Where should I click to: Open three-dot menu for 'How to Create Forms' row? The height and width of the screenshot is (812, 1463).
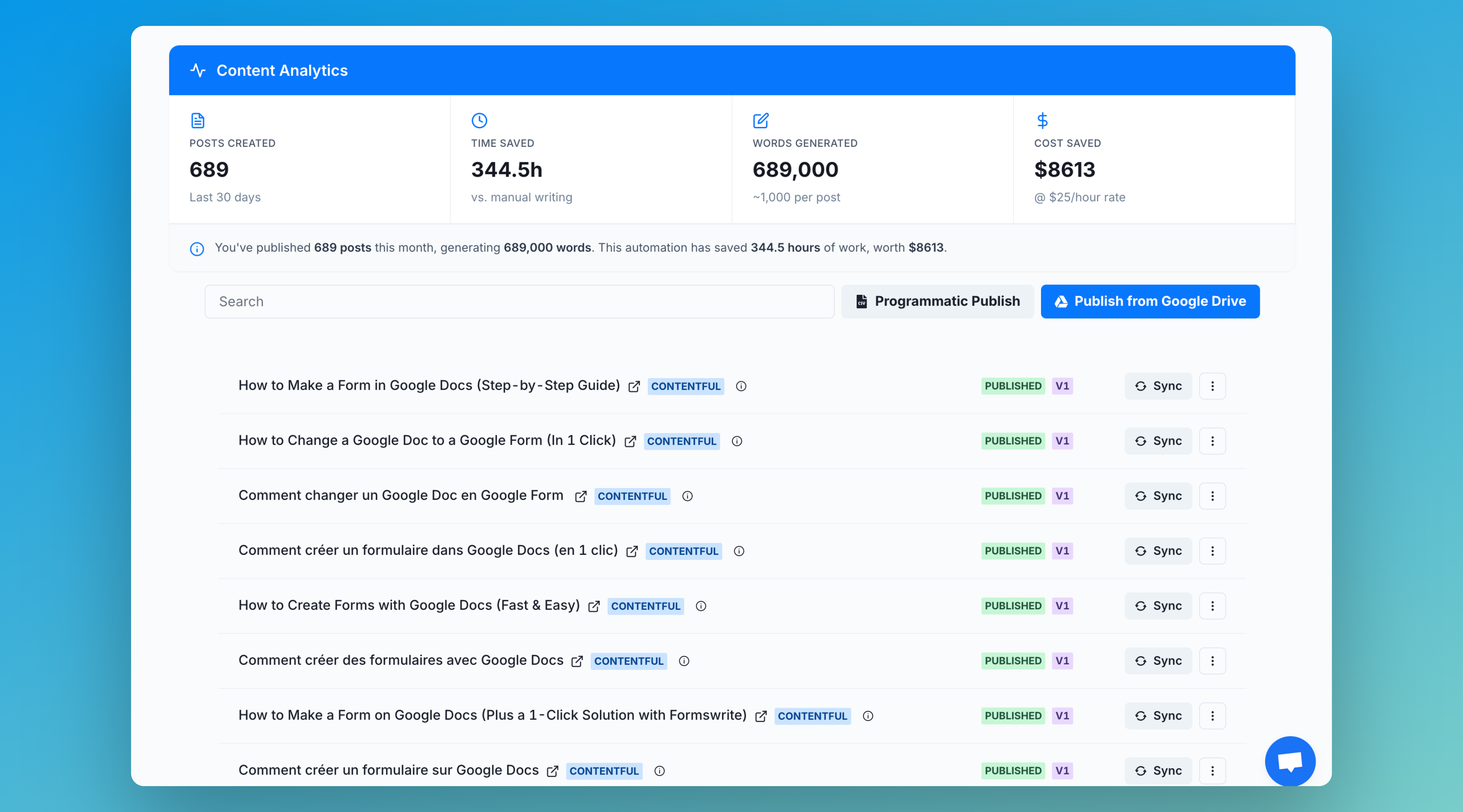[x=1212, y=606]
